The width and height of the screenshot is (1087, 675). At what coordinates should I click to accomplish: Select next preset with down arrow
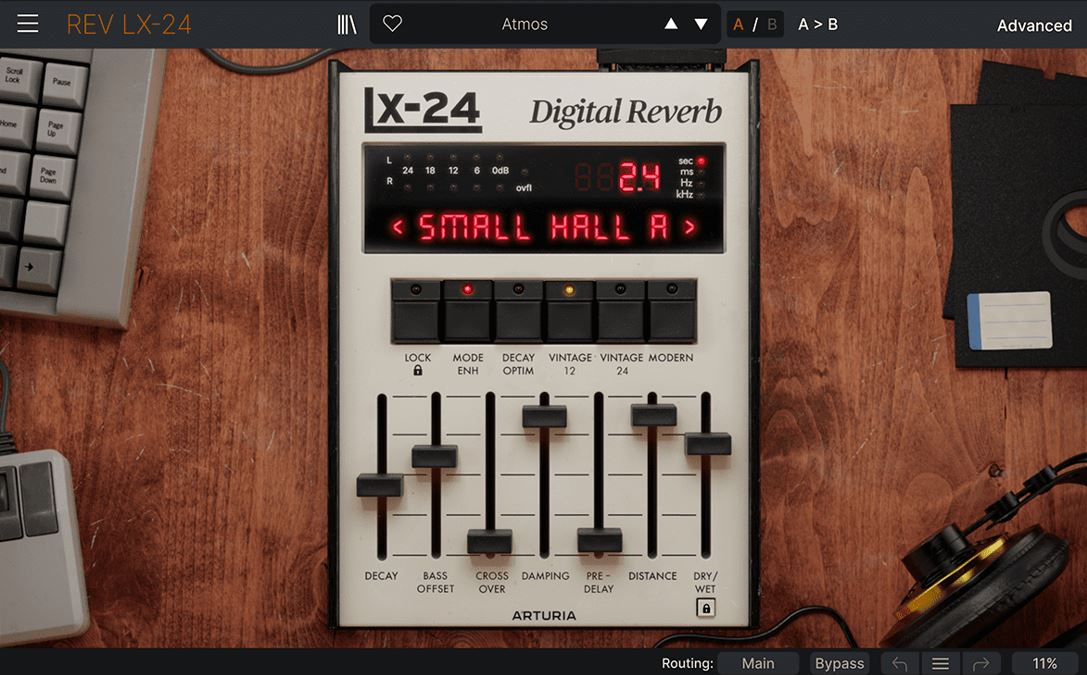point(701,24)
